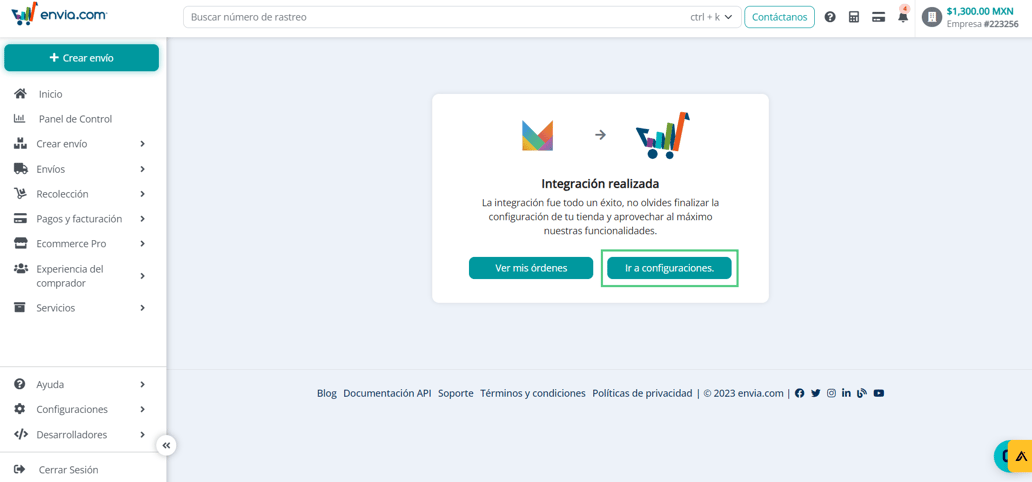Open the Facebook icon in footer

(x=800, y=393)
